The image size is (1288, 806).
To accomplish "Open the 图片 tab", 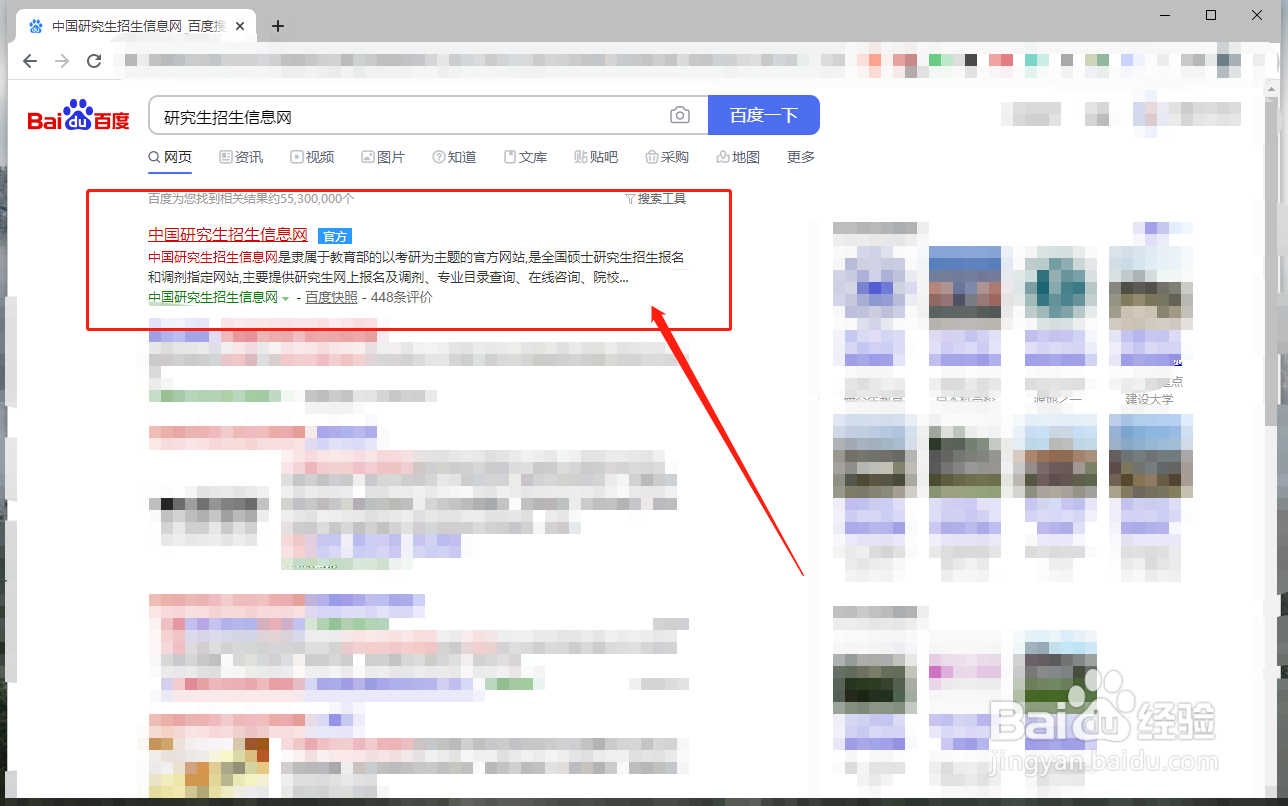I will tap(383, 157).
